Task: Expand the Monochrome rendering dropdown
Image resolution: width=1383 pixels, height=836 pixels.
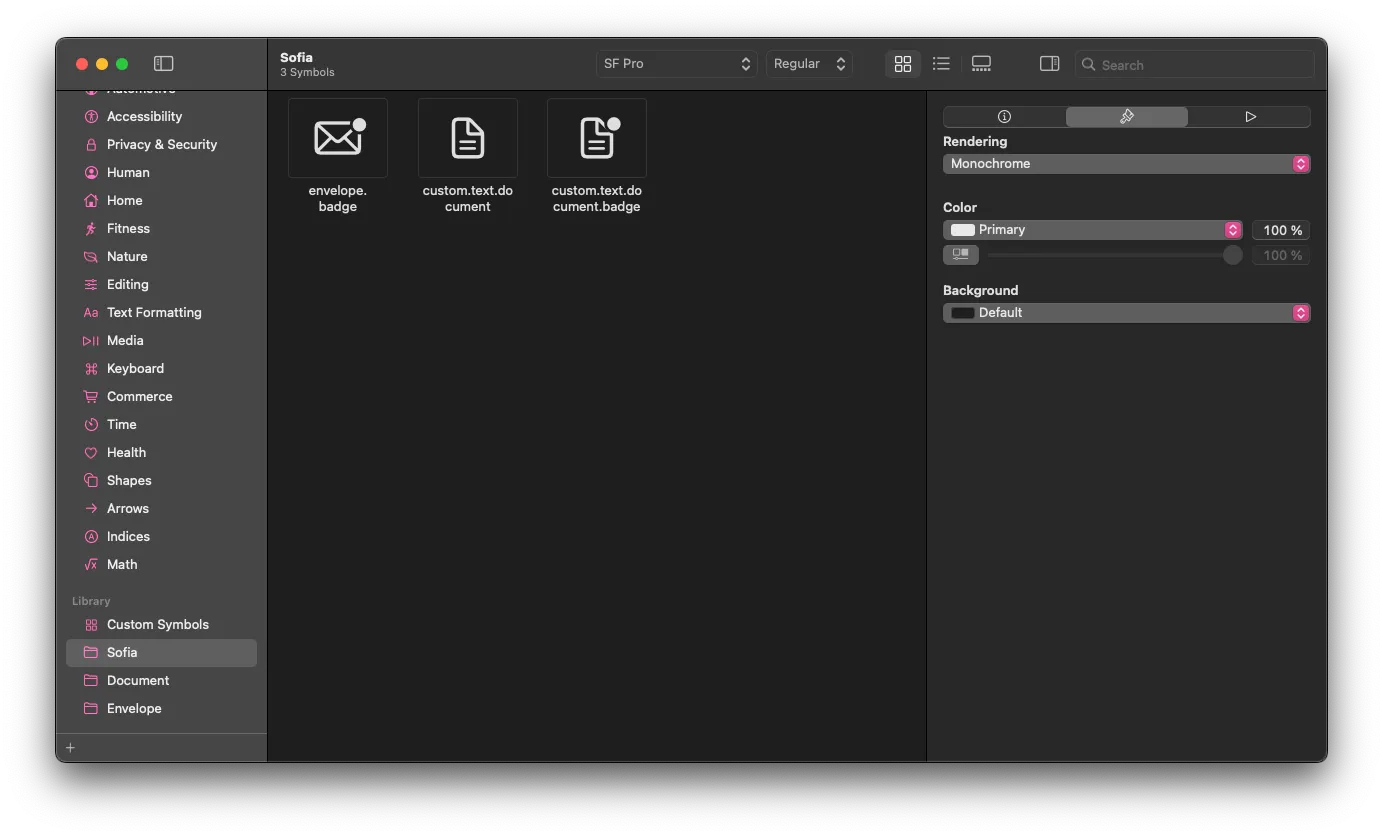Action: pyautogui.click(x=1126, y=164)
